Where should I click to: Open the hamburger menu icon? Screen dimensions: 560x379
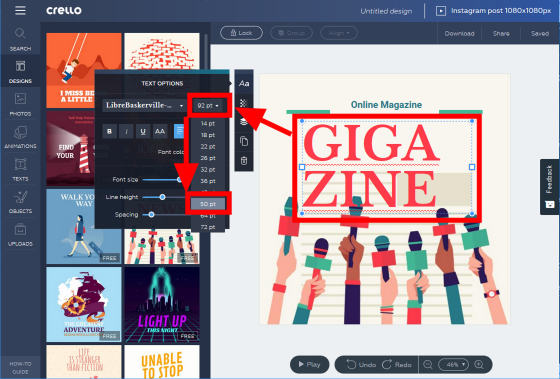[x=20, y=10]
